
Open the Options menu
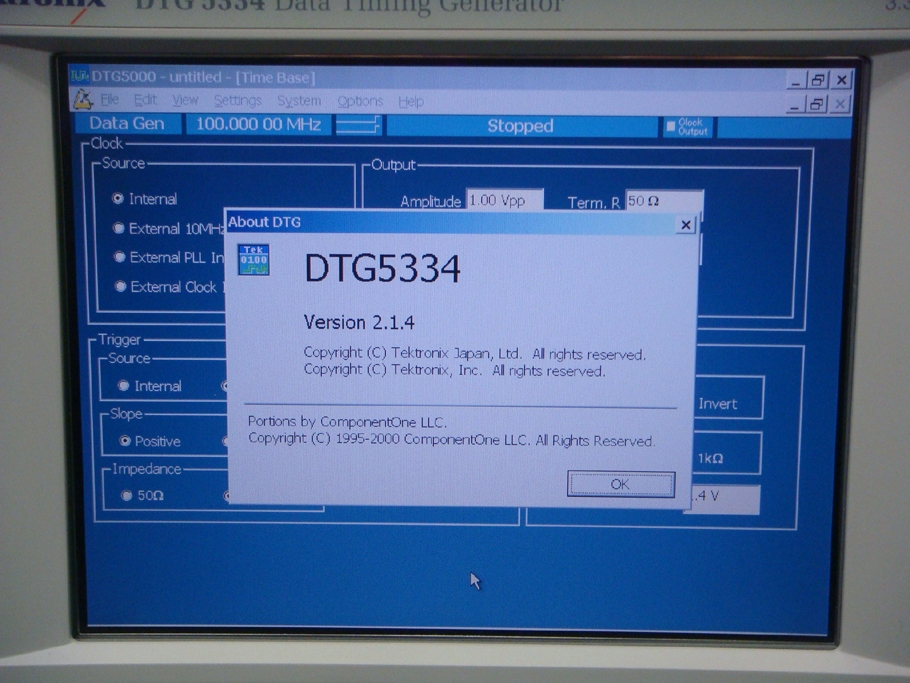[360, 102]
